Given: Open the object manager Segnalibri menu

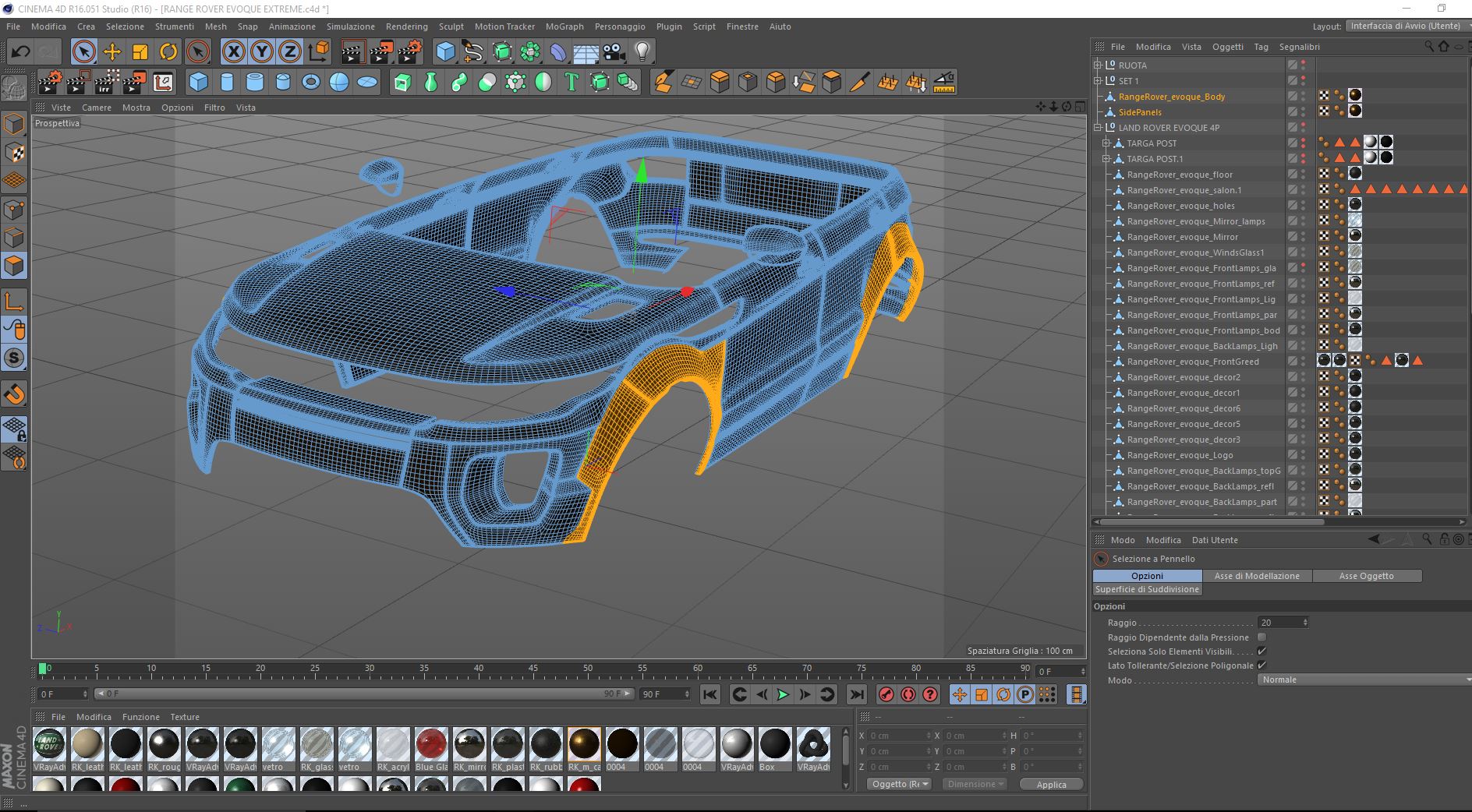Looking at the screenshot, I should click(1300, 47).
